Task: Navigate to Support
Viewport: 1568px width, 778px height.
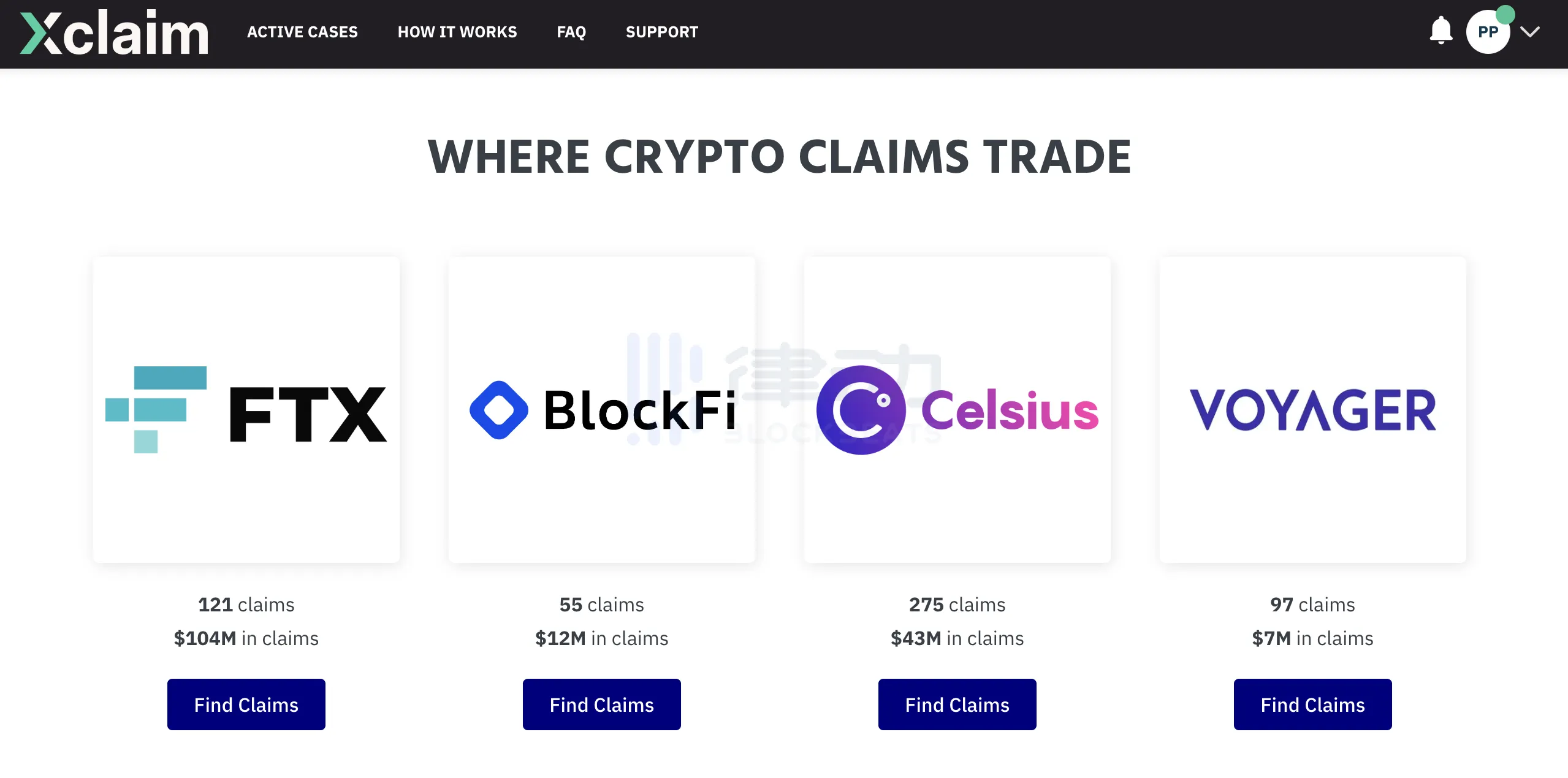Action: point(662,32)
